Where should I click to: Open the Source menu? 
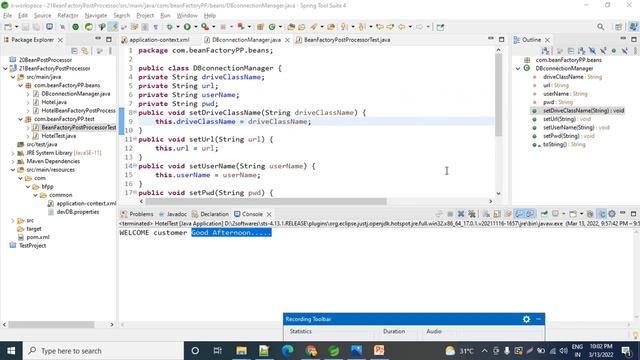[x=42, y=16]
